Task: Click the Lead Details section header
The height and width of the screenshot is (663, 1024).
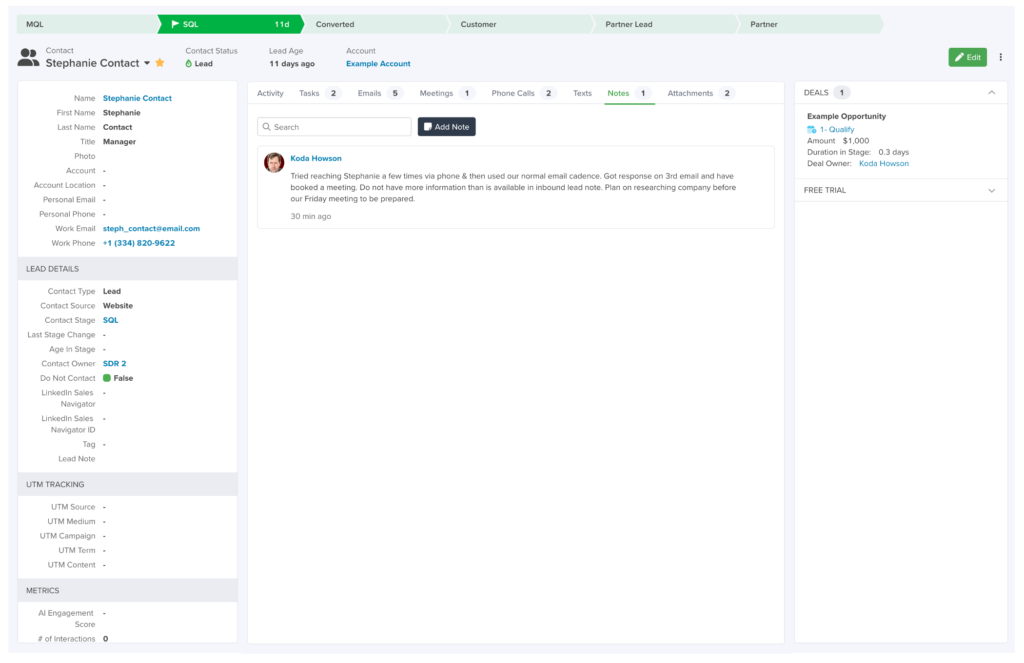Action: pos(127,268)
